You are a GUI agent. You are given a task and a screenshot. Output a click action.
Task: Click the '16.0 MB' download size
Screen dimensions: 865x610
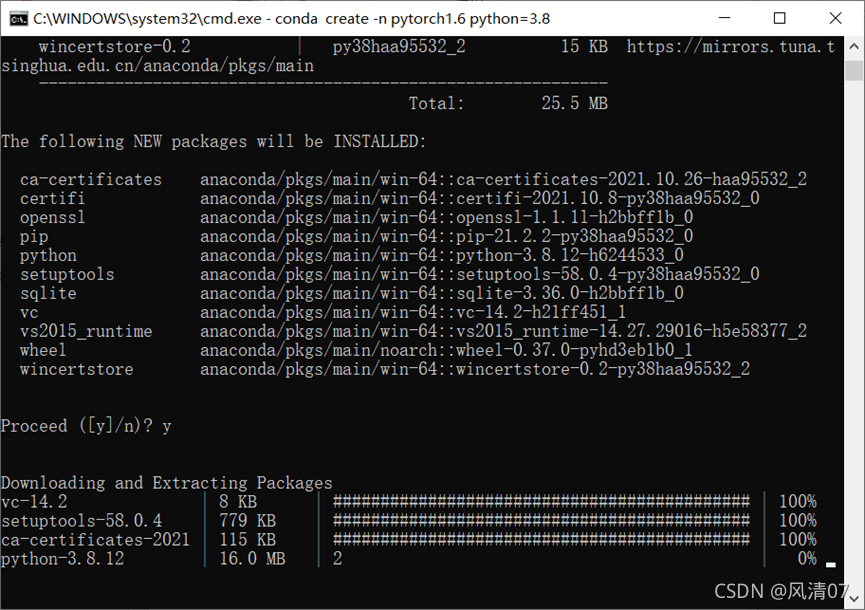point(252,559)
